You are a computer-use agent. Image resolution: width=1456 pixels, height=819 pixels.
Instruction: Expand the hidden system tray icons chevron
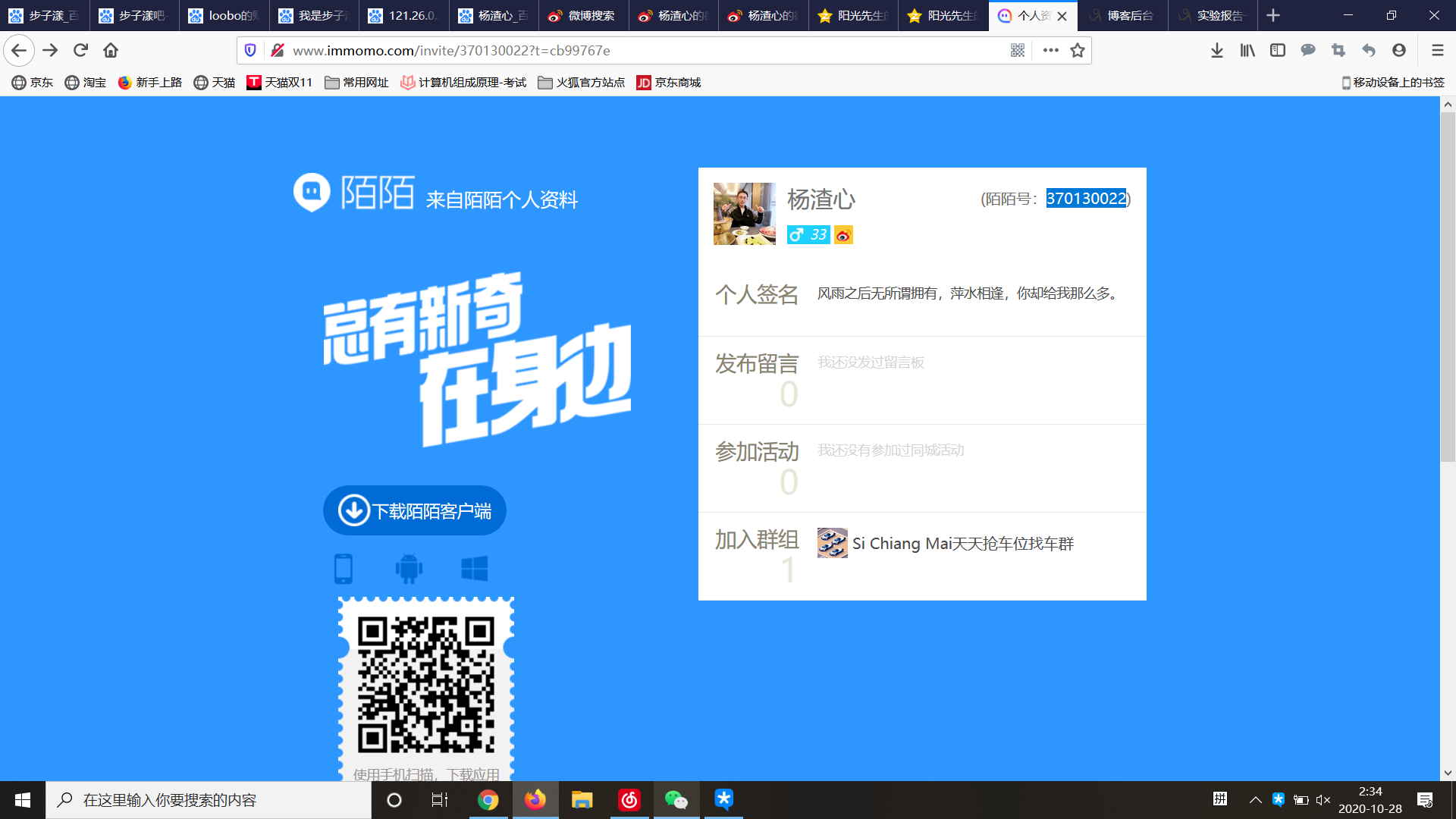[x=1255, y=800]
